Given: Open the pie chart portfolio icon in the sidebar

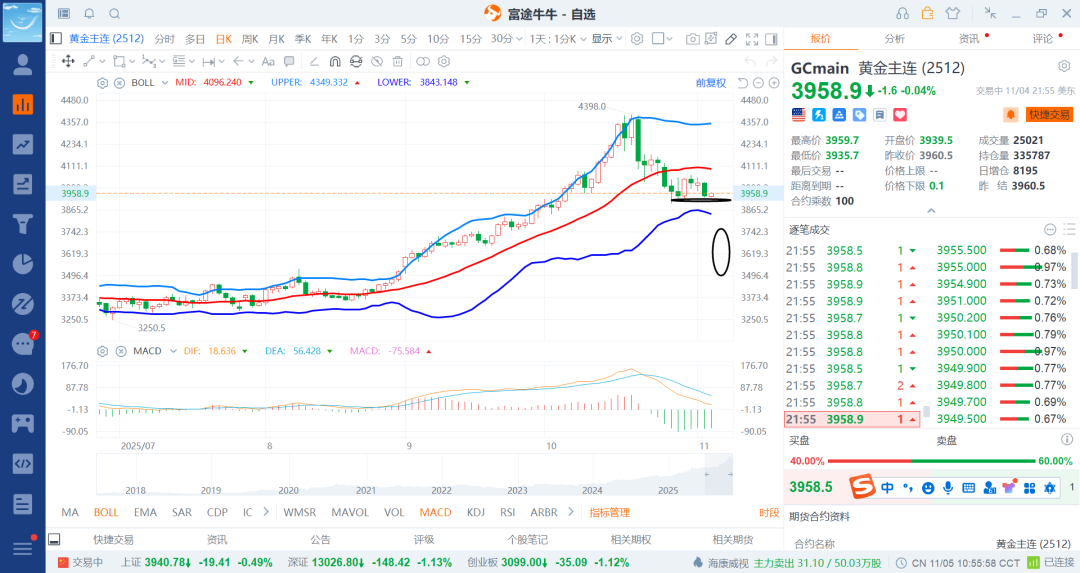Looking at the screenshot, I should (23, 264).
